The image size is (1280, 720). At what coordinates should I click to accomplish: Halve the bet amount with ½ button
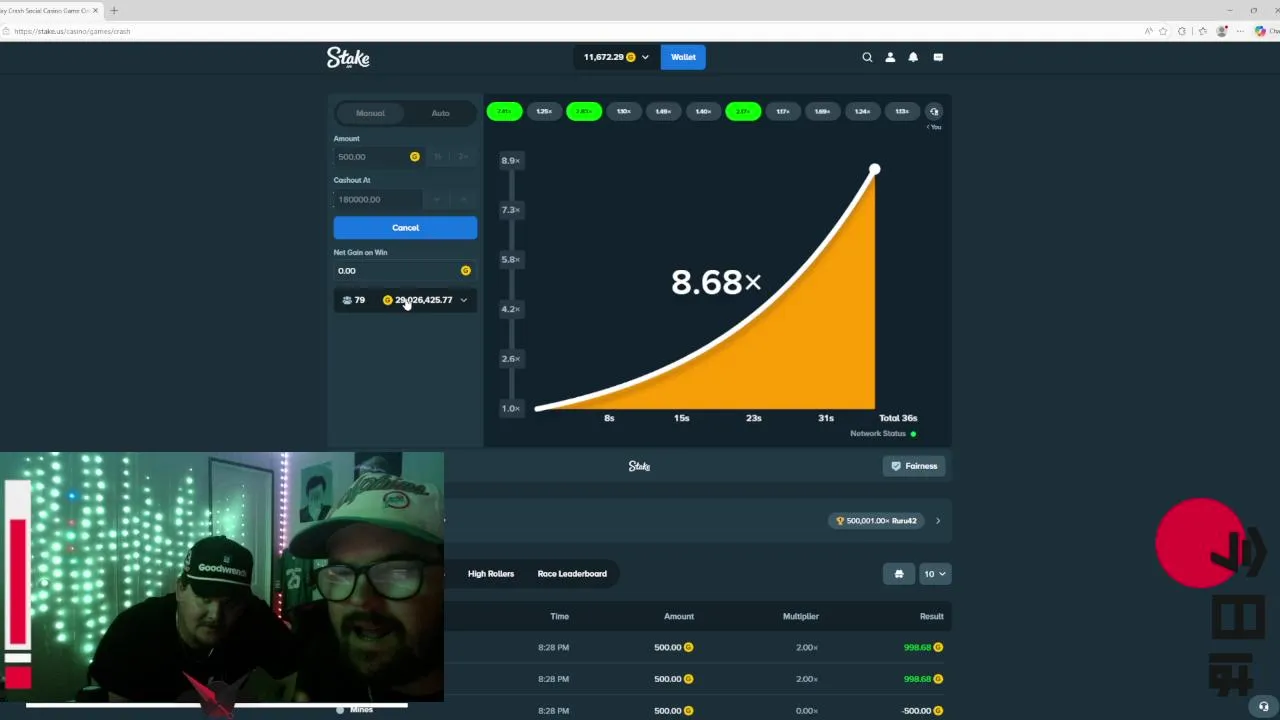coord(437,157)
